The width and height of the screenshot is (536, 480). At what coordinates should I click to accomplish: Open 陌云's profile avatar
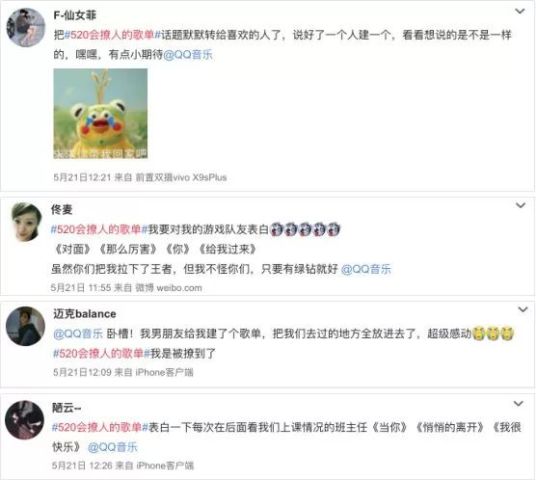pos(25,420)
